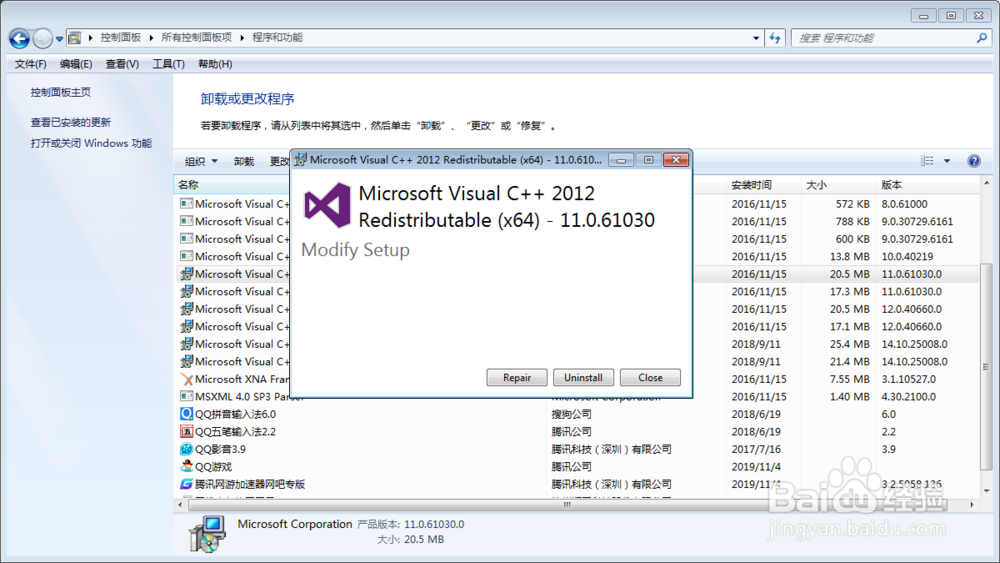Open the 文件(F) menu

31,64
